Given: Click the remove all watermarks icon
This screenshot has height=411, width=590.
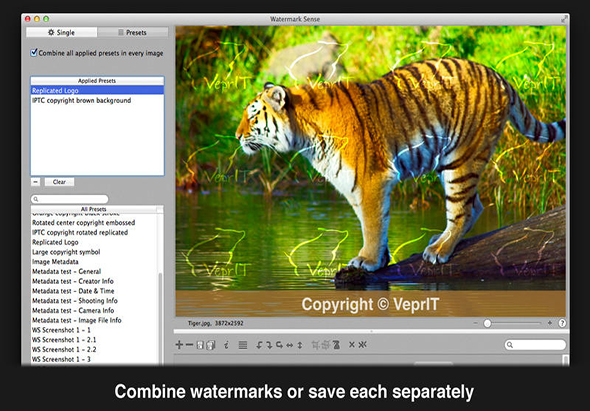Looking at the screenshot, I should [362, 344].
